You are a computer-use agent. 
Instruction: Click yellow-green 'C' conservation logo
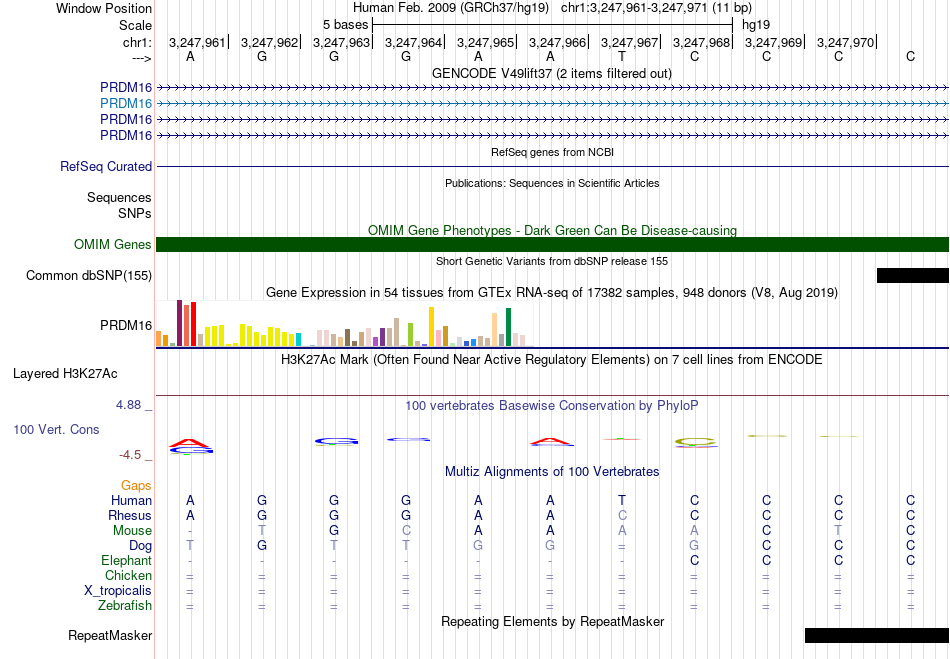pyautogui.click(x=696, y=442)
